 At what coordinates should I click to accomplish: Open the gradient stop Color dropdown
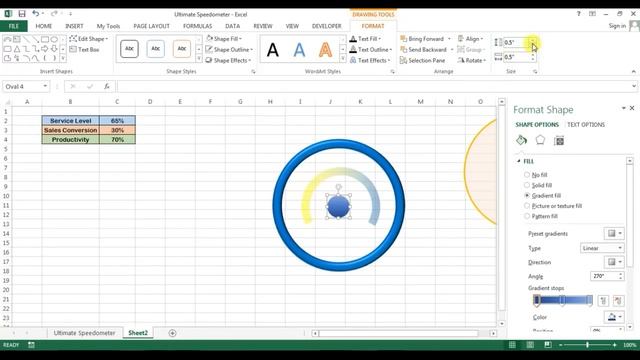coord(614,317)
